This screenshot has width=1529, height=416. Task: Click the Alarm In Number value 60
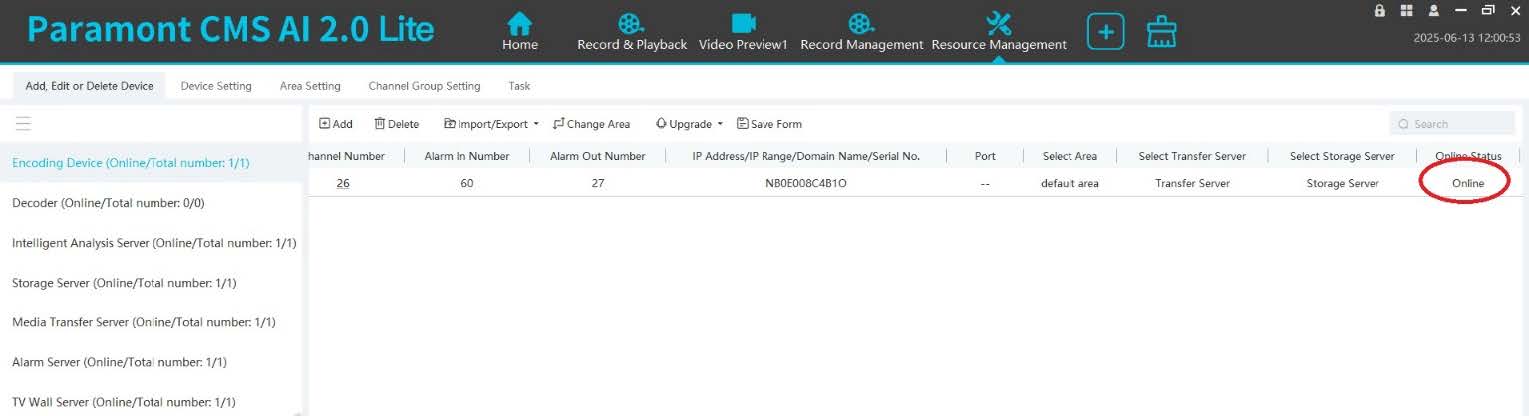coord(467,184)
